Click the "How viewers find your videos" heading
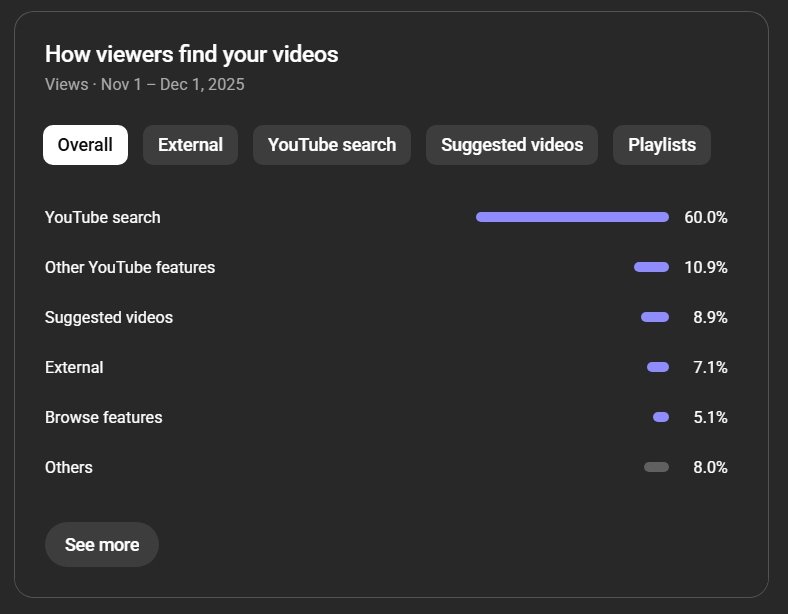 [x=192, y=54]
